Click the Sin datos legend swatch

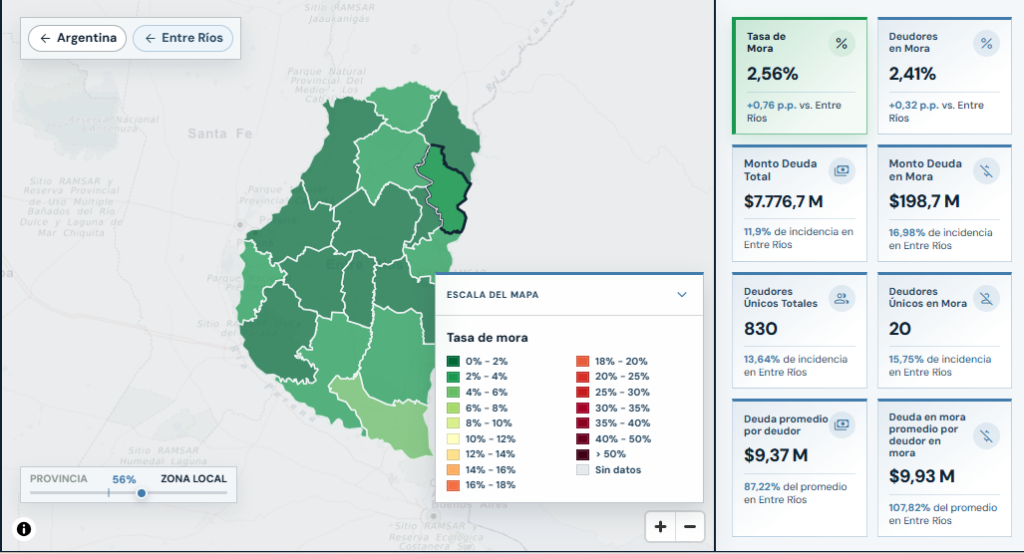pyautogui.click(x=583, y=470)
